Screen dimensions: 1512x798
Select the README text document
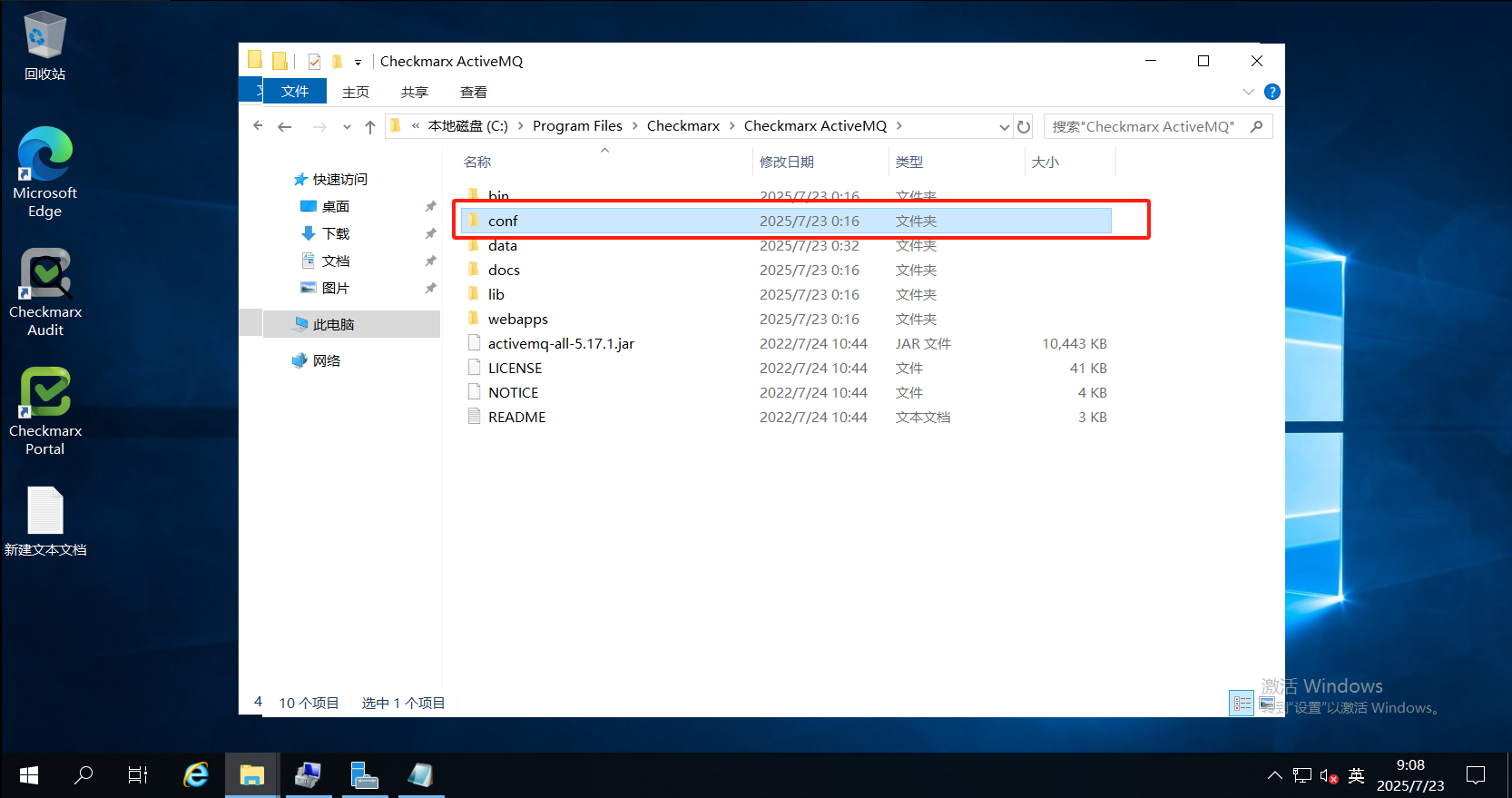pyautogui.click(x=787, y=417)
